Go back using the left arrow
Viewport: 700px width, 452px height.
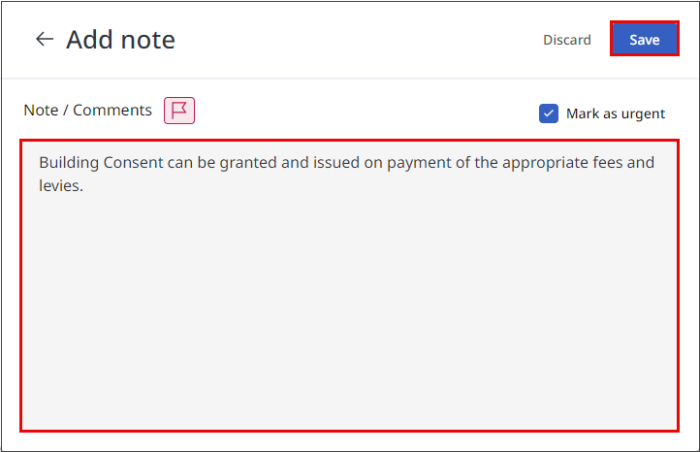(44, 40)
